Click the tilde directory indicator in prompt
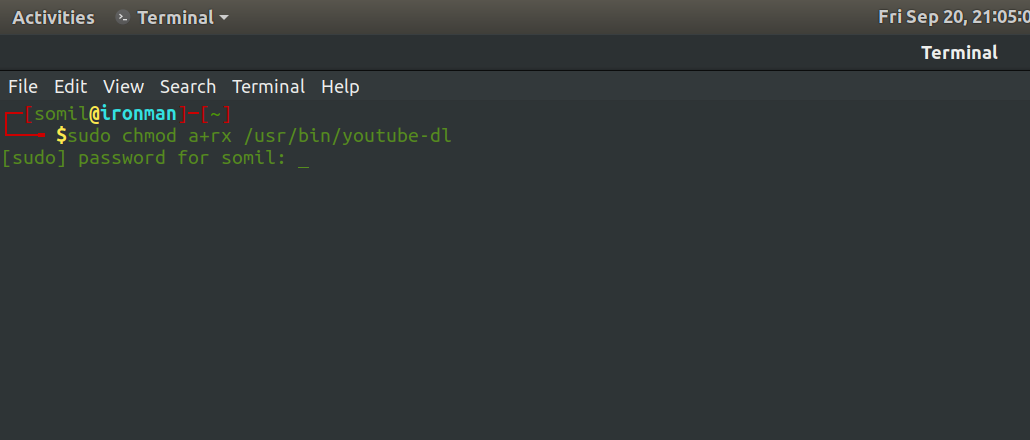 tap(215, 114)
